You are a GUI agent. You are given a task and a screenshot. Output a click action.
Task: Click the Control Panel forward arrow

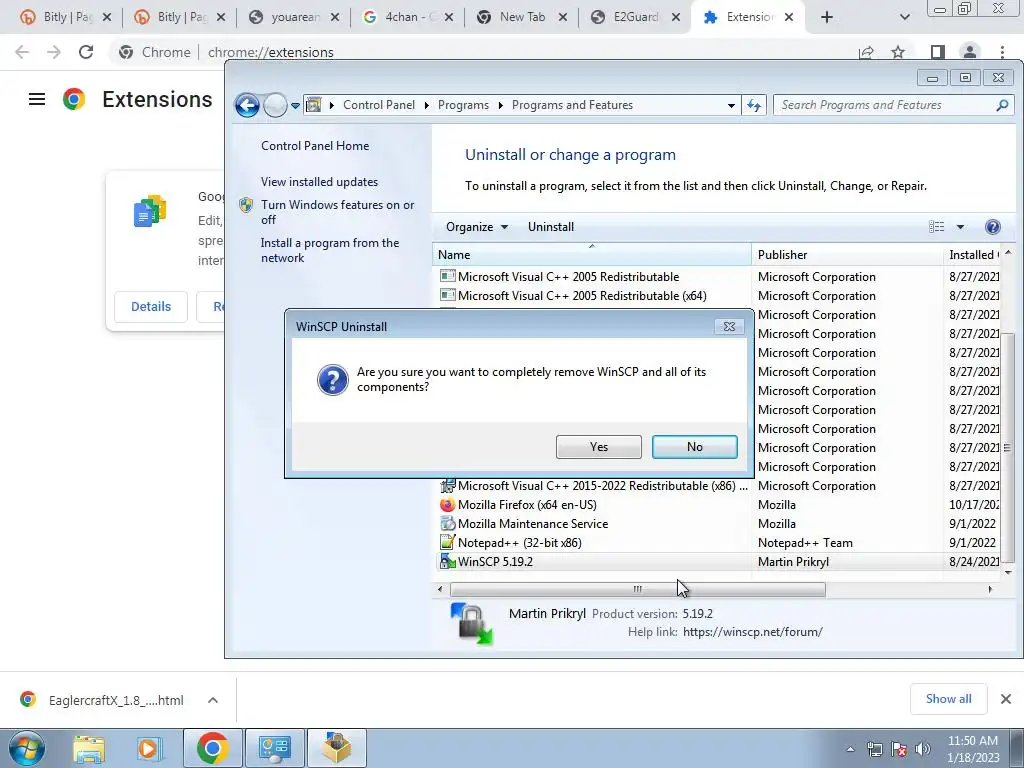point(275,105)
